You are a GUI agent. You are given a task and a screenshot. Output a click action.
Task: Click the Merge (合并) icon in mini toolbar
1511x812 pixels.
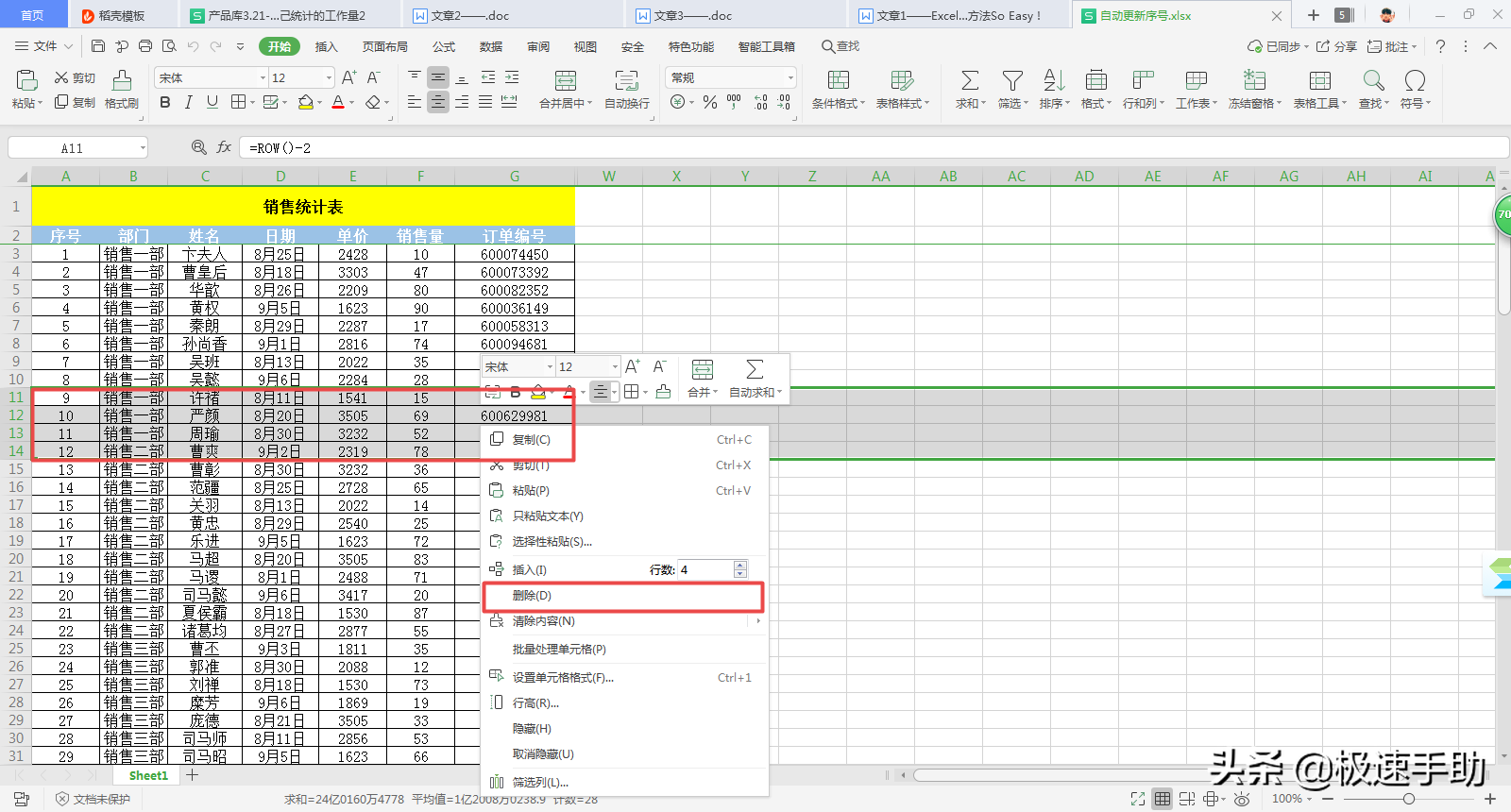(x=703, y=369)
